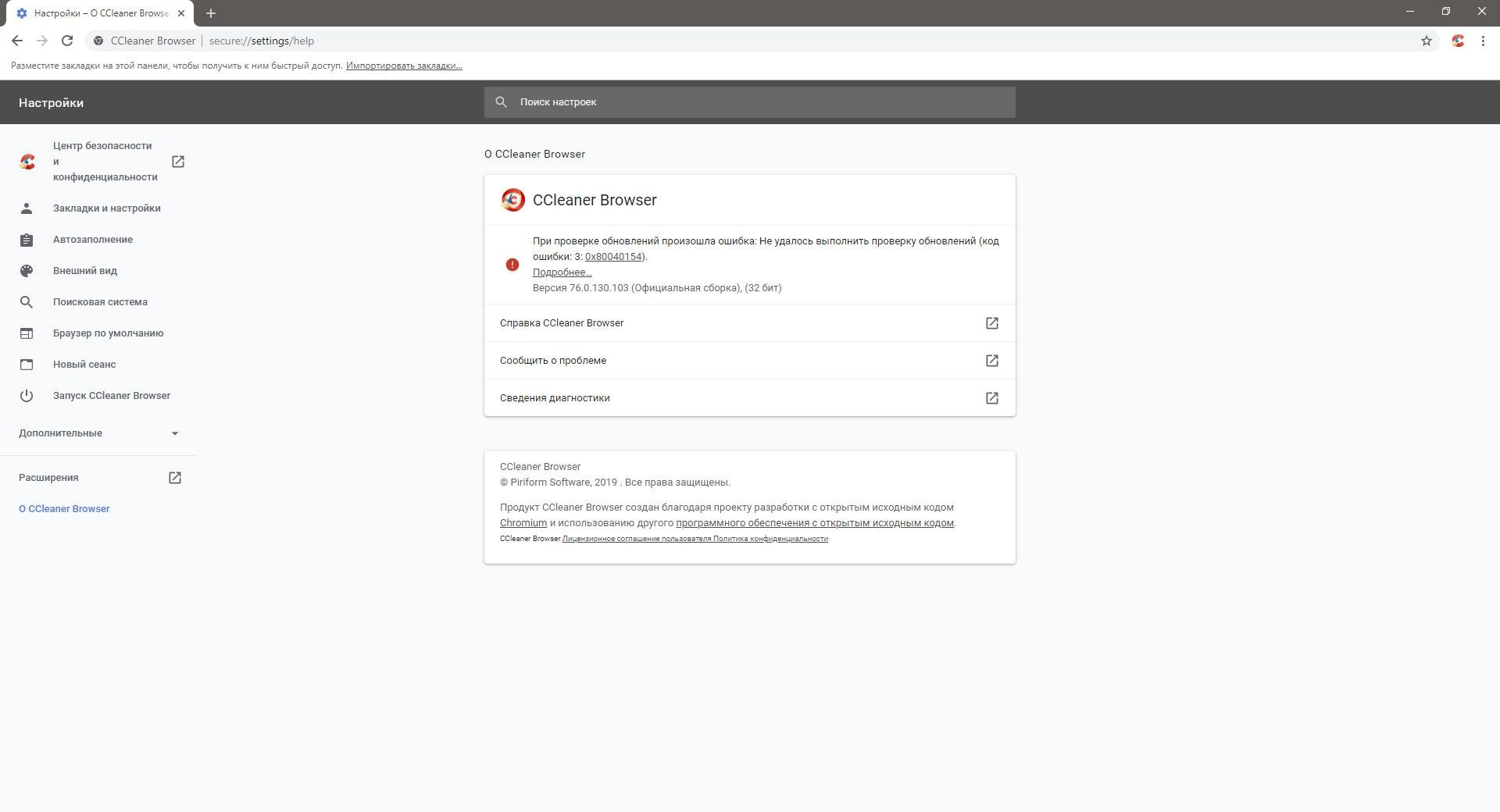Open the Политика конфиденциальности link
The width and height of the screenshot is (1500, 812).
point(770,539)
